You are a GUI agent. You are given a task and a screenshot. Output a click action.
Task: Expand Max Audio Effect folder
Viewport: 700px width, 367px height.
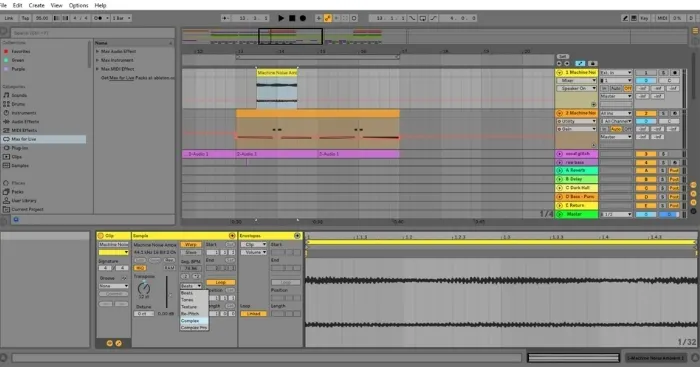97,51
